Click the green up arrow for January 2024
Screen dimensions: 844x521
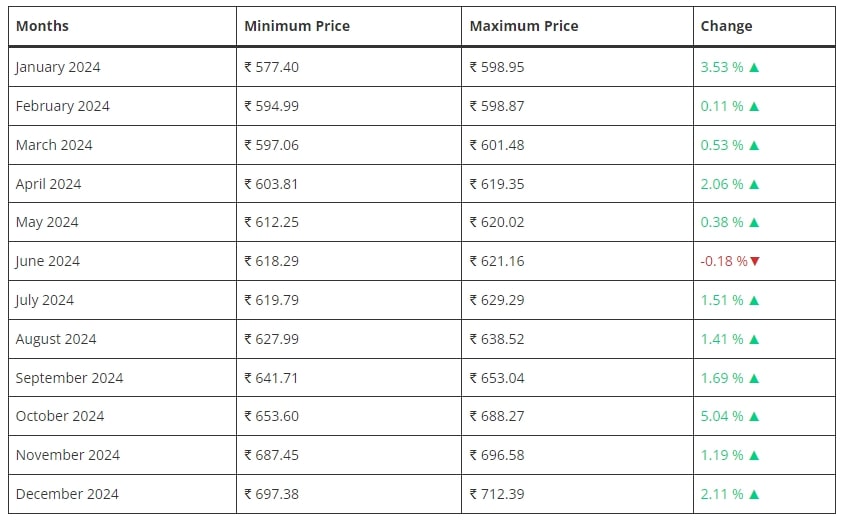pyautogui.click(x=754, y=67)
